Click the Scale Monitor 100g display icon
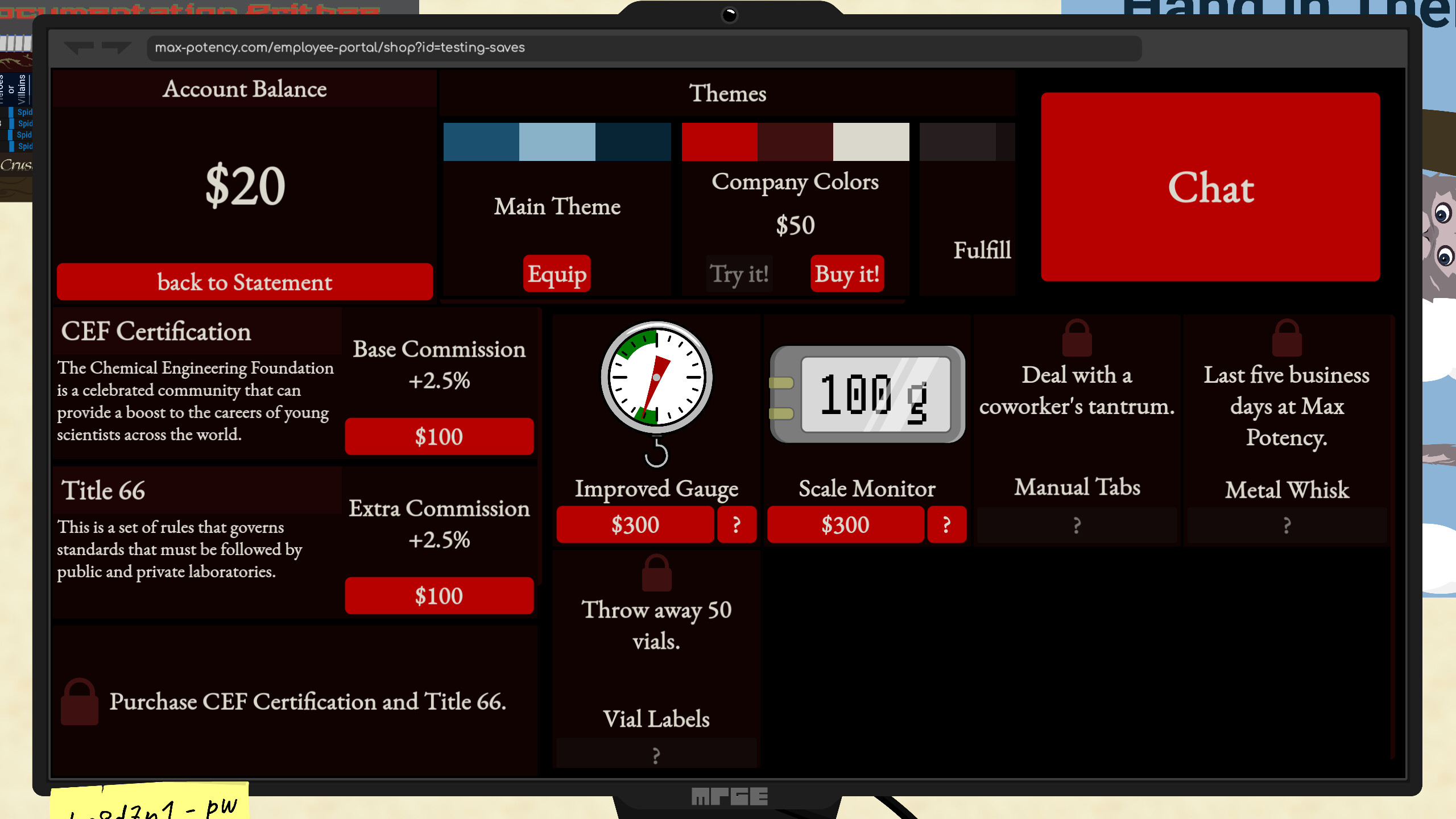 pos(867,392)
